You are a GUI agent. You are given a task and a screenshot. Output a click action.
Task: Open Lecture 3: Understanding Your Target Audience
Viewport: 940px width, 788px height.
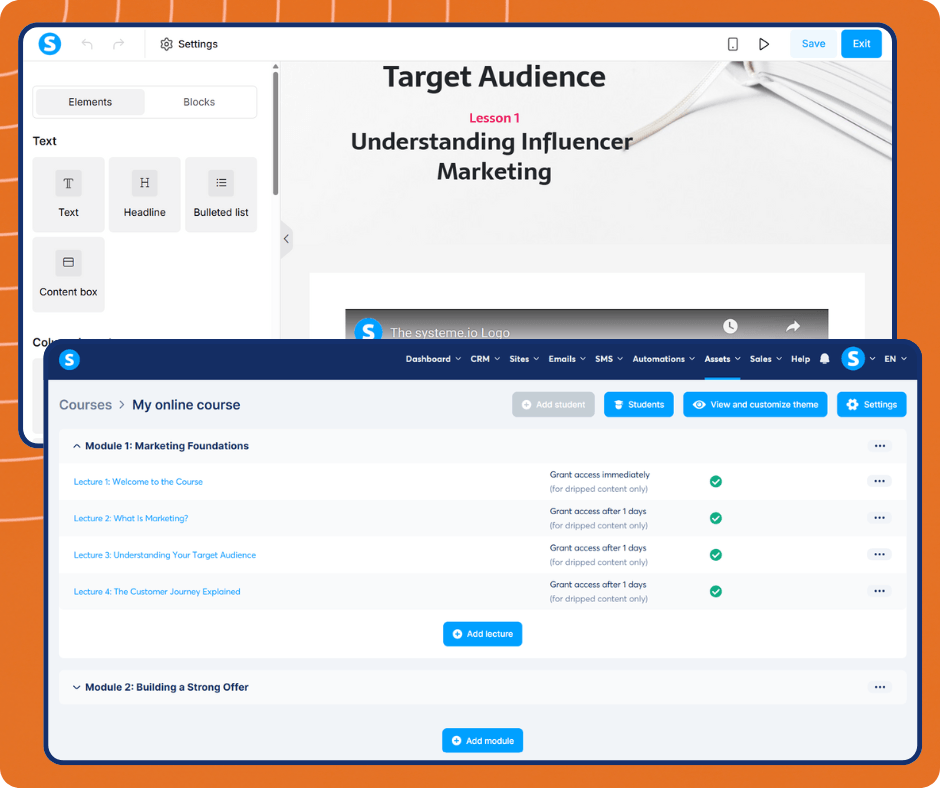click(164, 555)
